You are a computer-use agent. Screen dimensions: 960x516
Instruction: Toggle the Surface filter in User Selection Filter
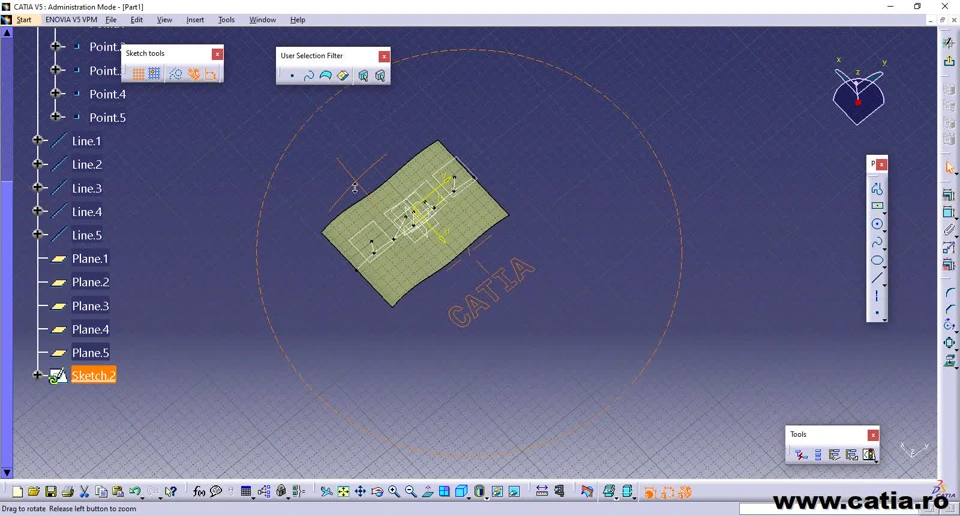[326, 76]
